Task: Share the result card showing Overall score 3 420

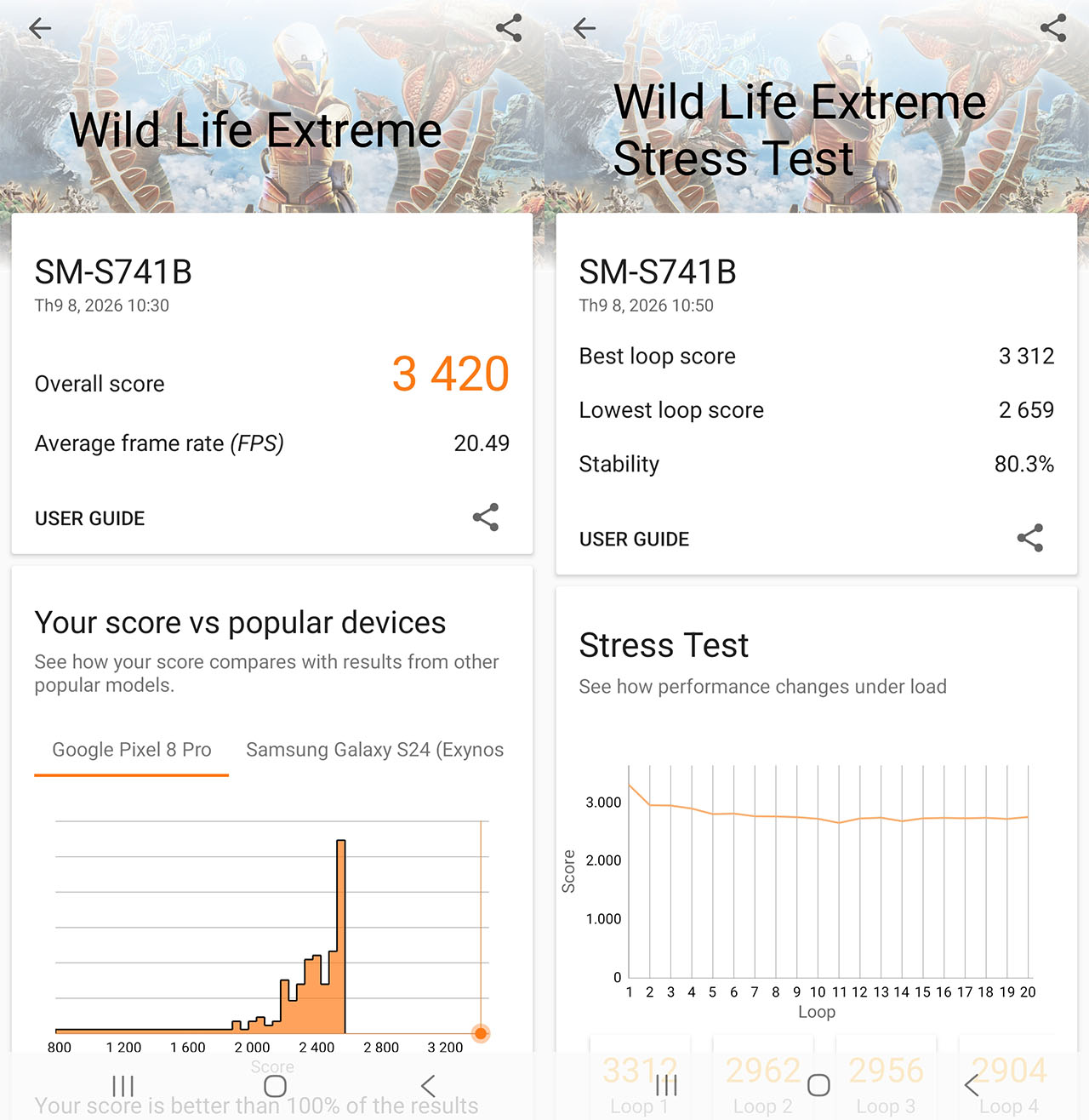Action: coord(486,517)
